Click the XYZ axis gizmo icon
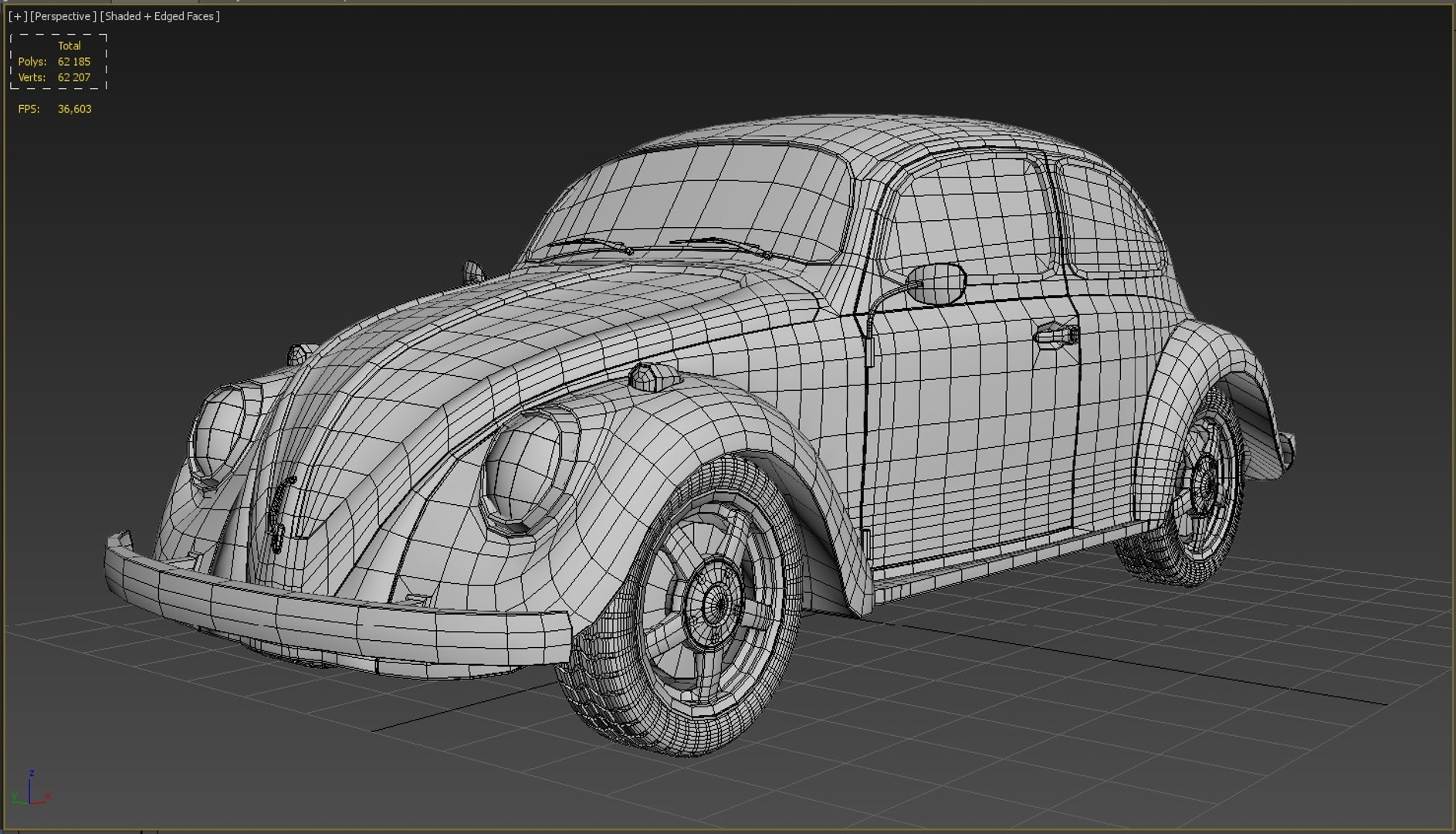 (x=31, y=789)
